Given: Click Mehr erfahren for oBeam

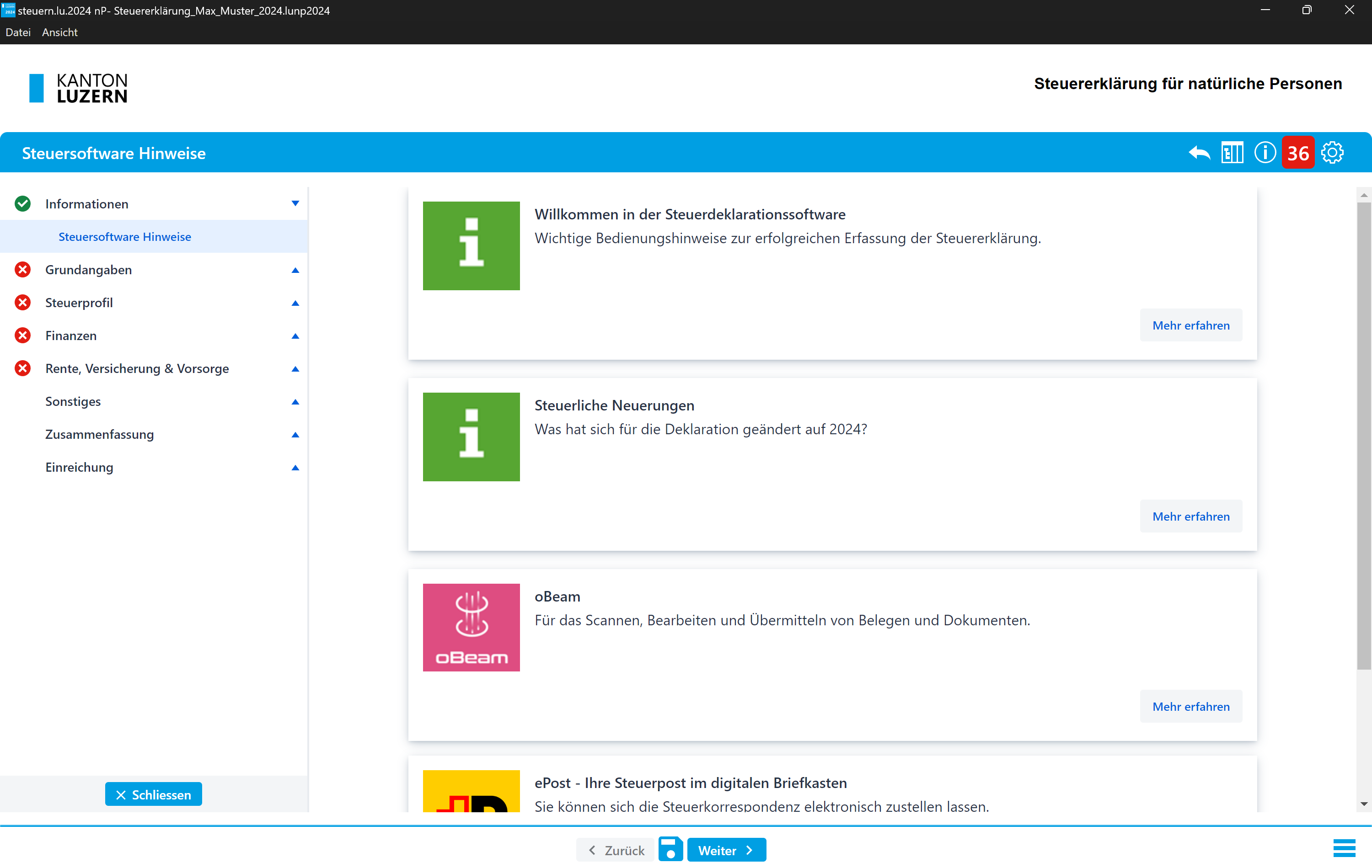Looking at the screenshot, I should pyautogui.click(x=1190, y=706).
